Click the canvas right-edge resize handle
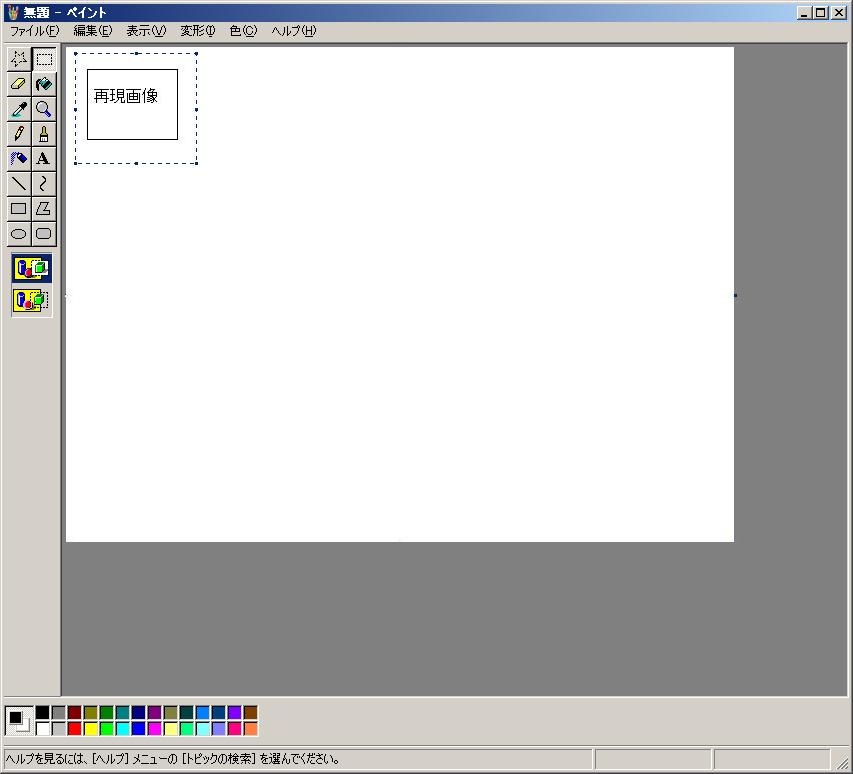Screen dimensions: 853x774 click(x=735, y=295)
